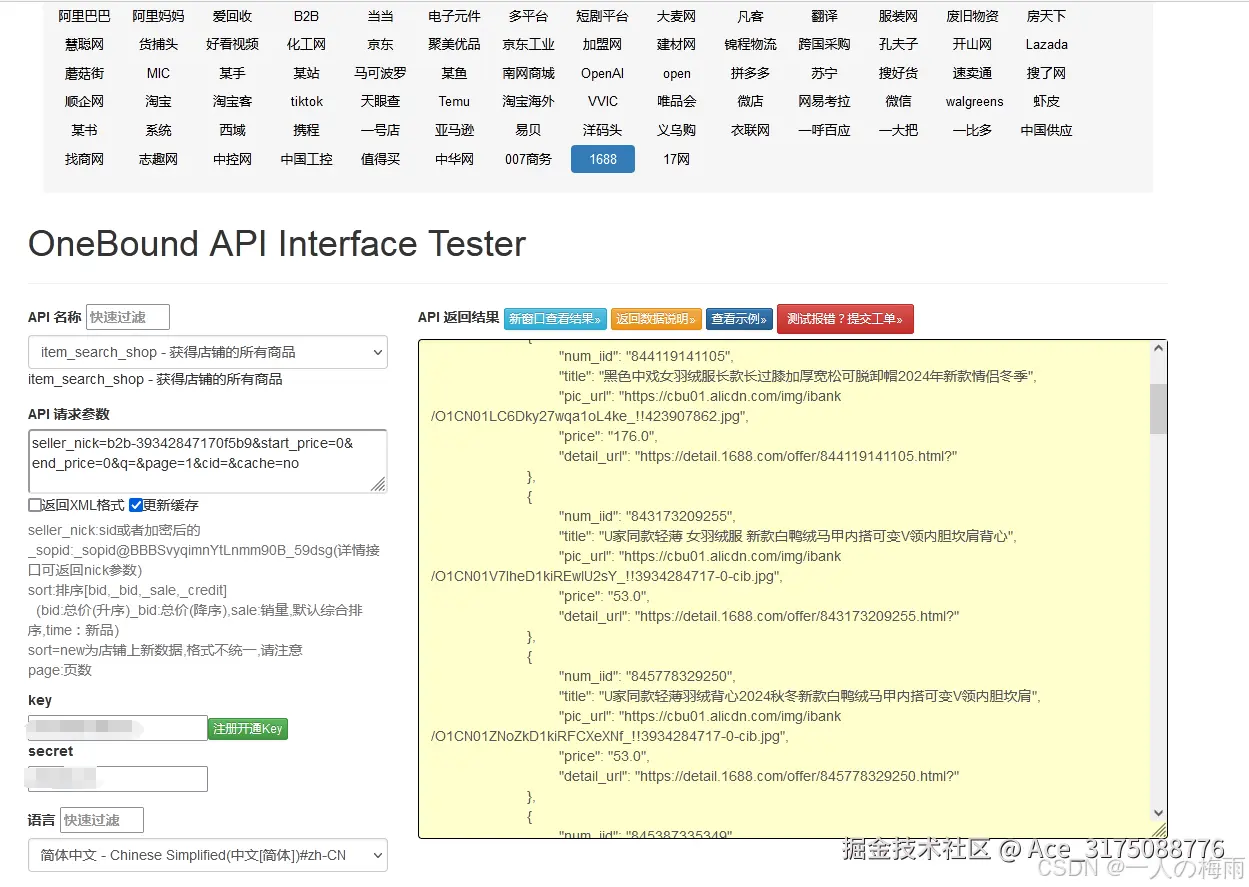1249x887 pixels.
Task: Click detail_url for offer 844119141105
Action: (759, 456)
